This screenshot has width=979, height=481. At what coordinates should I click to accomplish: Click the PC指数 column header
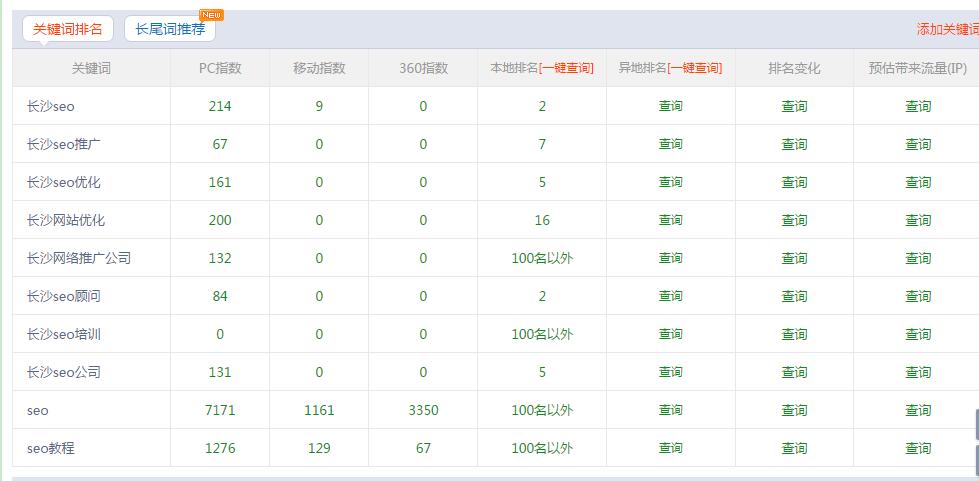click(220, 68)
